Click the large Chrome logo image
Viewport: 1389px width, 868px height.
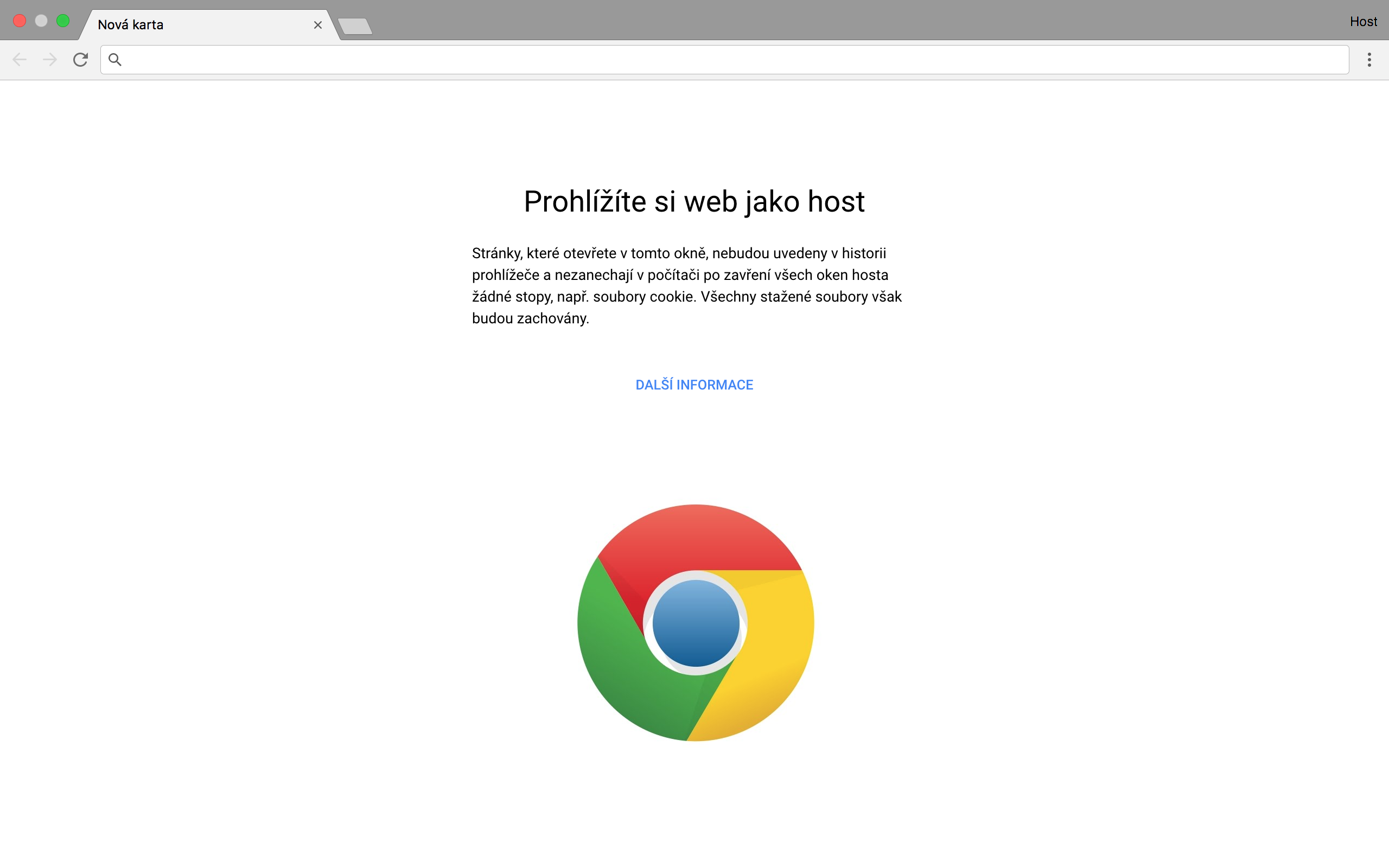coord(696,623)
